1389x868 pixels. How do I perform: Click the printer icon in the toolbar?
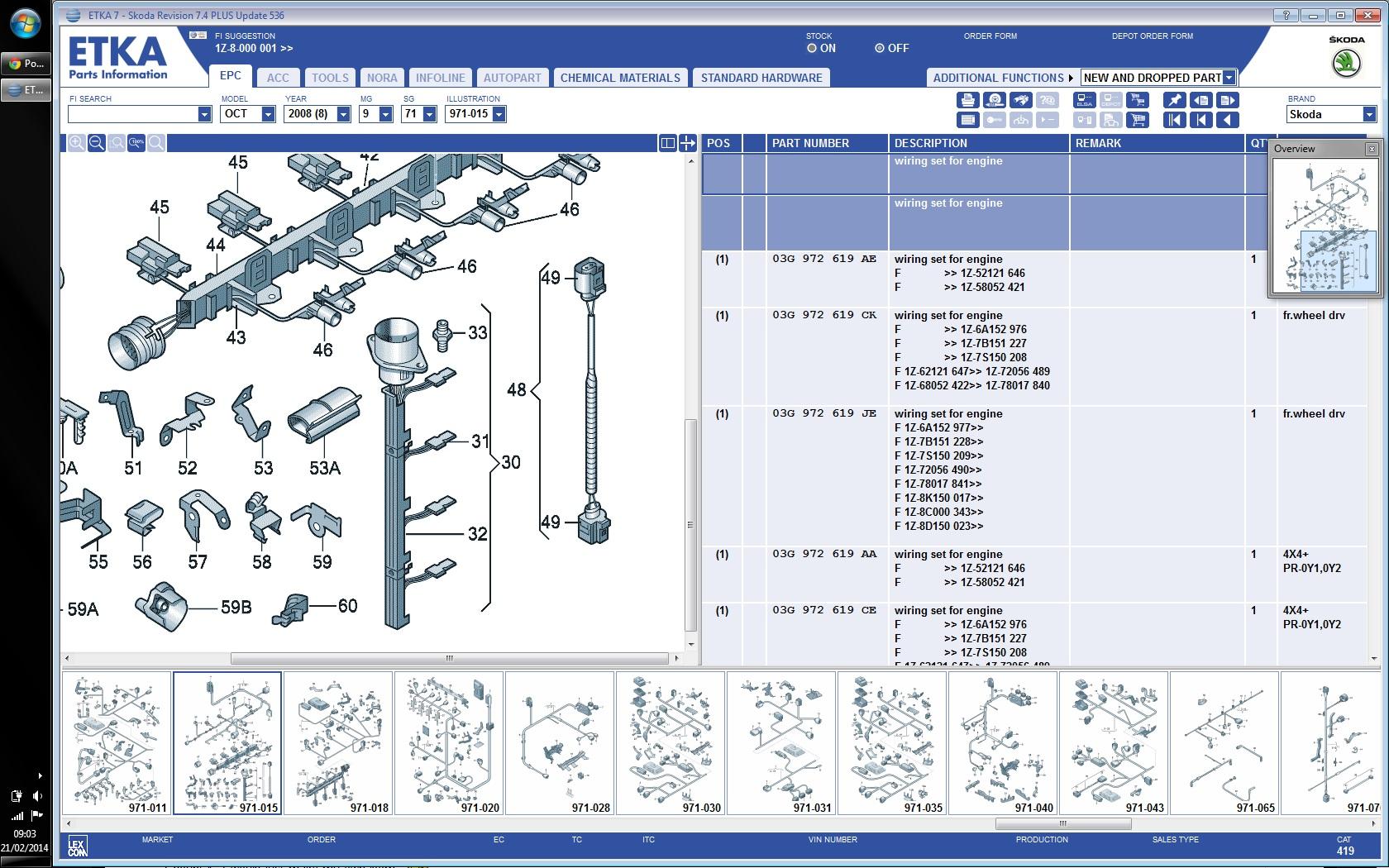tap(968, 100)
